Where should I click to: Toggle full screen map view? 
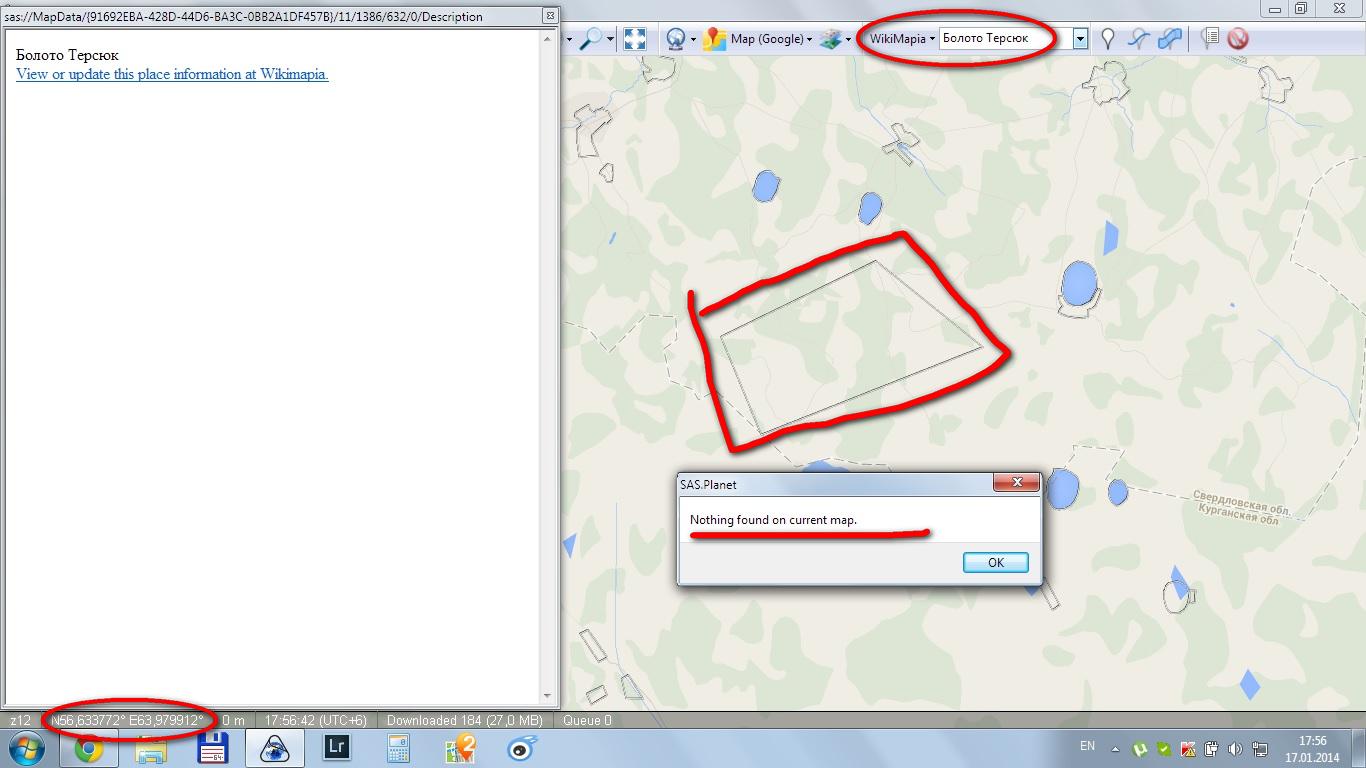tap(635, 39)
